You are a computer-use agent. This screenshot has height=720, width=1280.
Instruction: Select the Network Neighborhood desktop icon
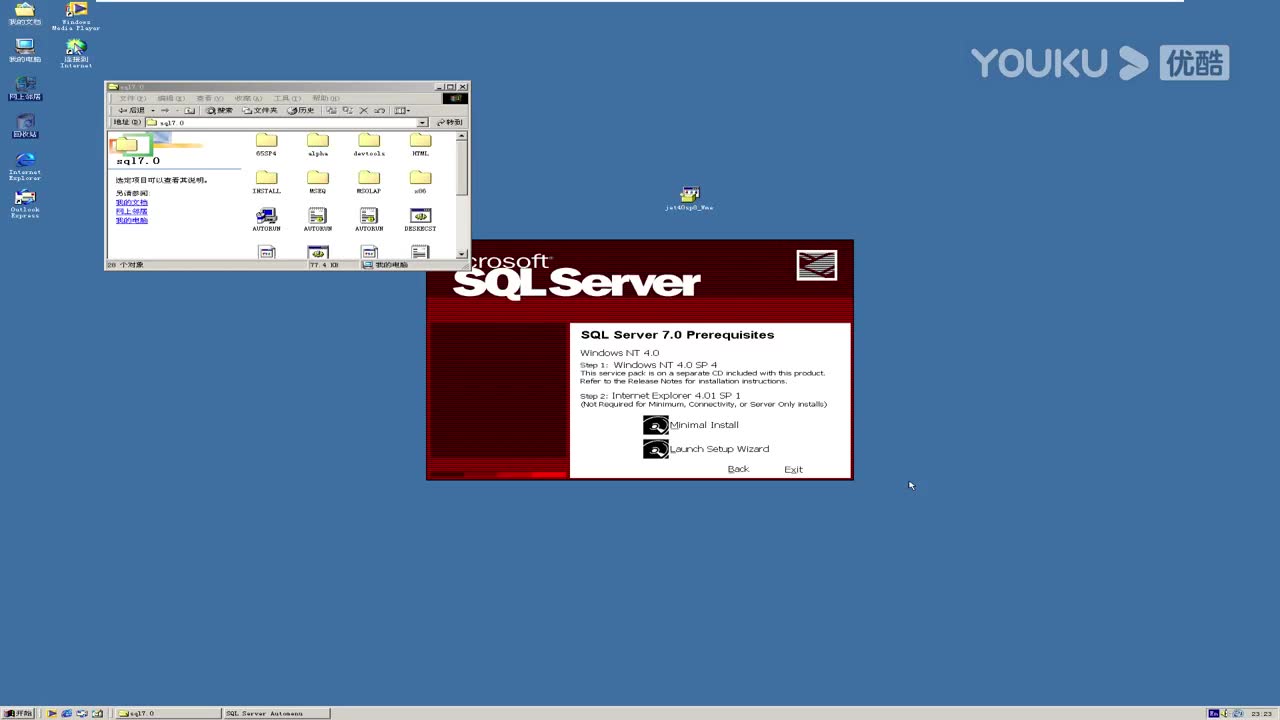pyautogui.click(x=25, y=88)
